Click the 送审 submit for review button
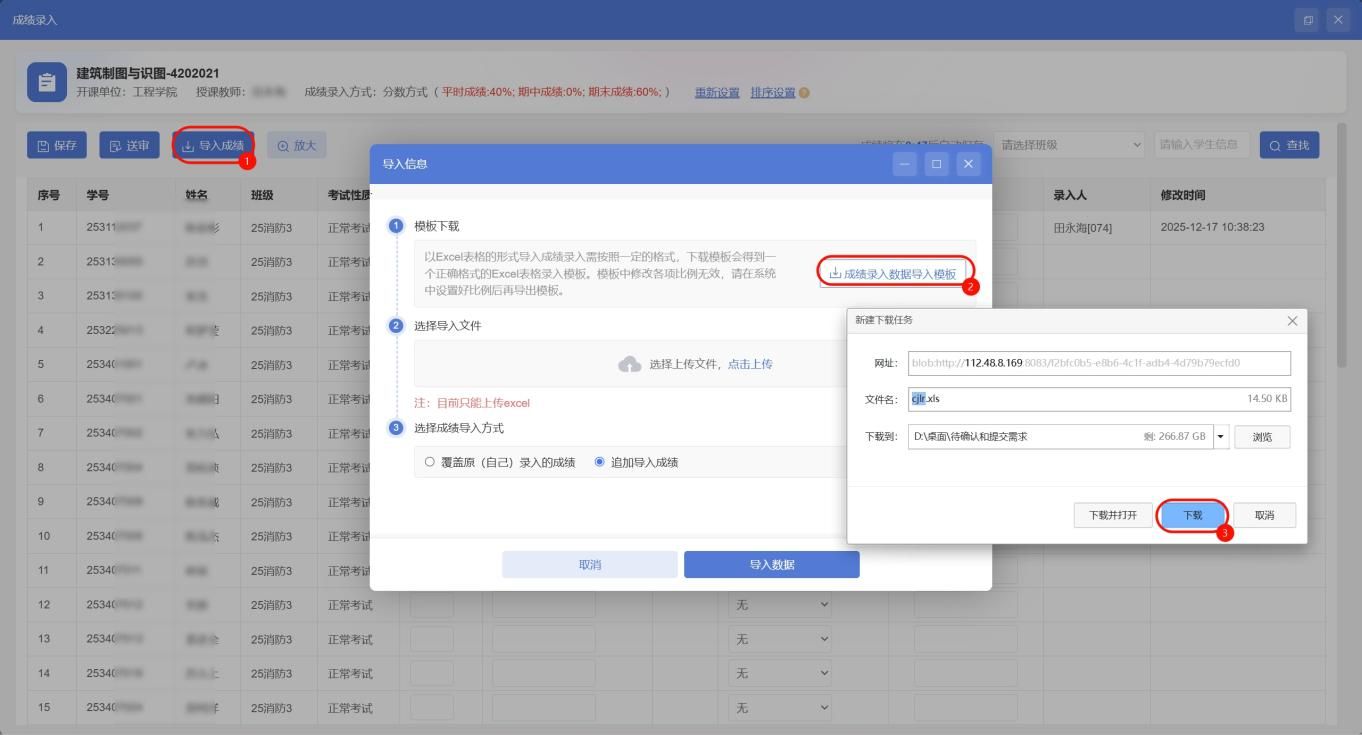The height and width of the screenshot is (735, 1362). click(129, 145)
